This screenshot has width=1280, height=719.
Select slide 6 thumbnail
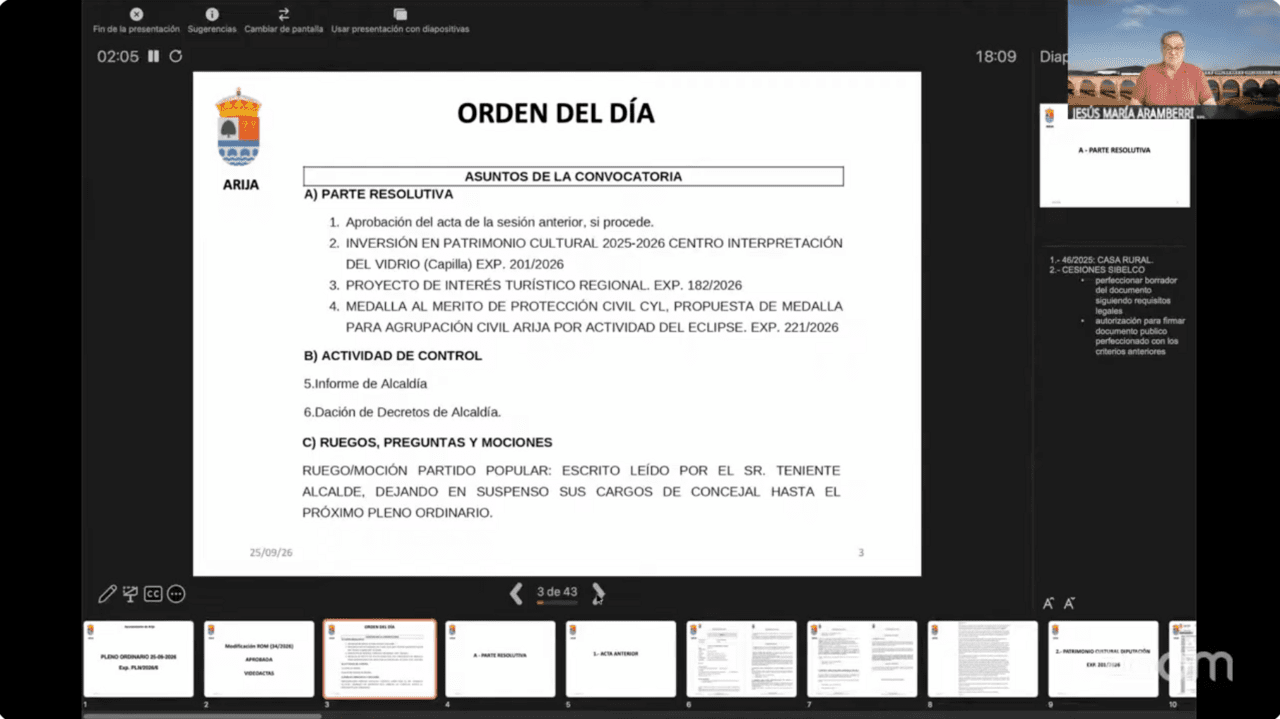tap(741, 659)
